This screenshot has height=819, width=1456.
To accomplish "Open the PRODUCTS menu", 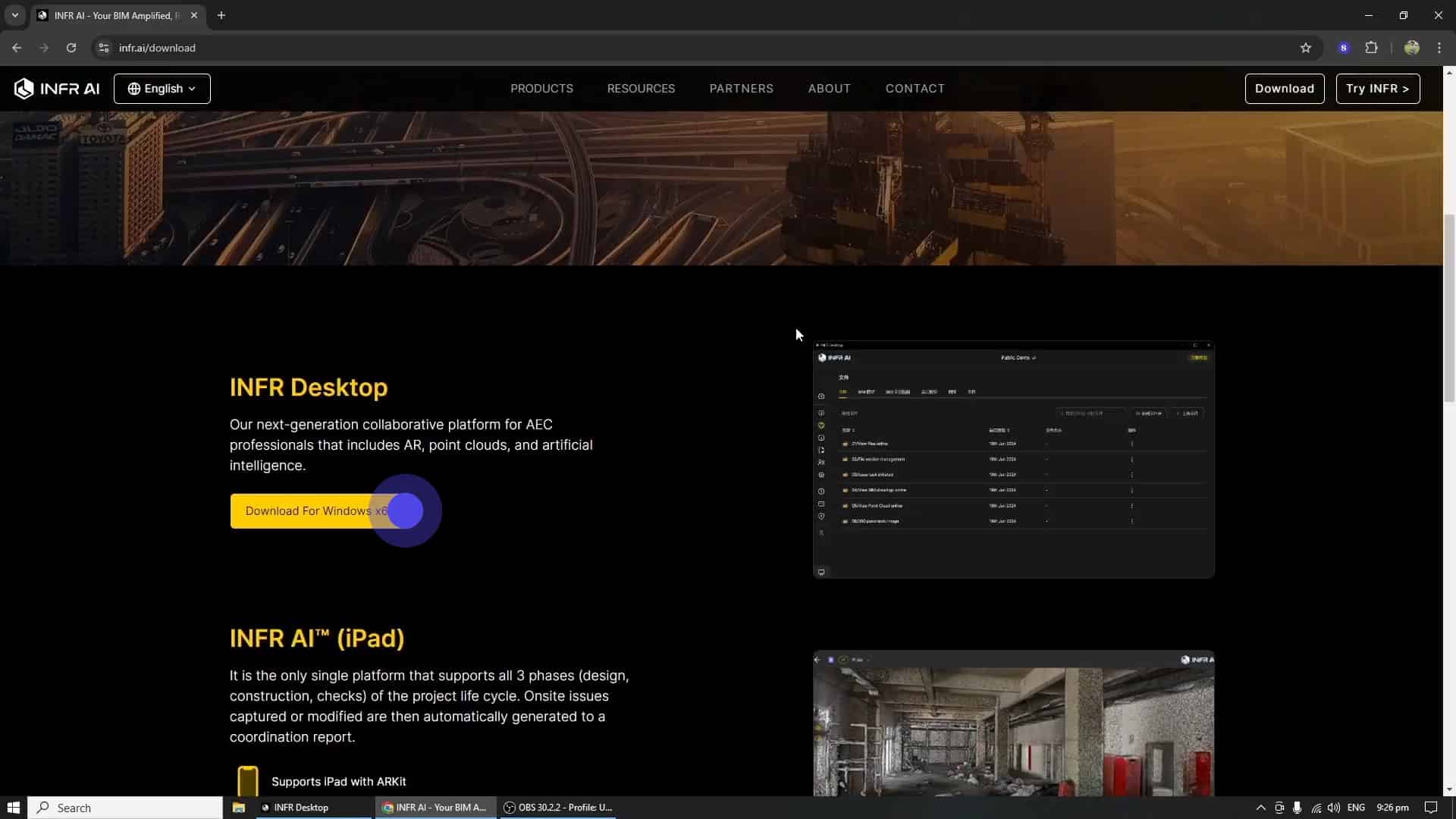I will tap(541, 89).
